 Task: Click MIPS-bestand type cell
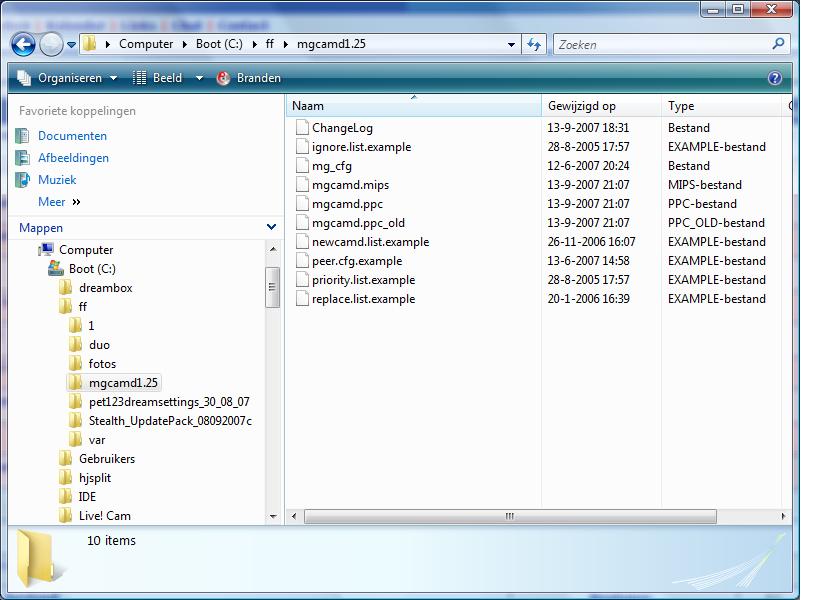click(x=704, y=185)
